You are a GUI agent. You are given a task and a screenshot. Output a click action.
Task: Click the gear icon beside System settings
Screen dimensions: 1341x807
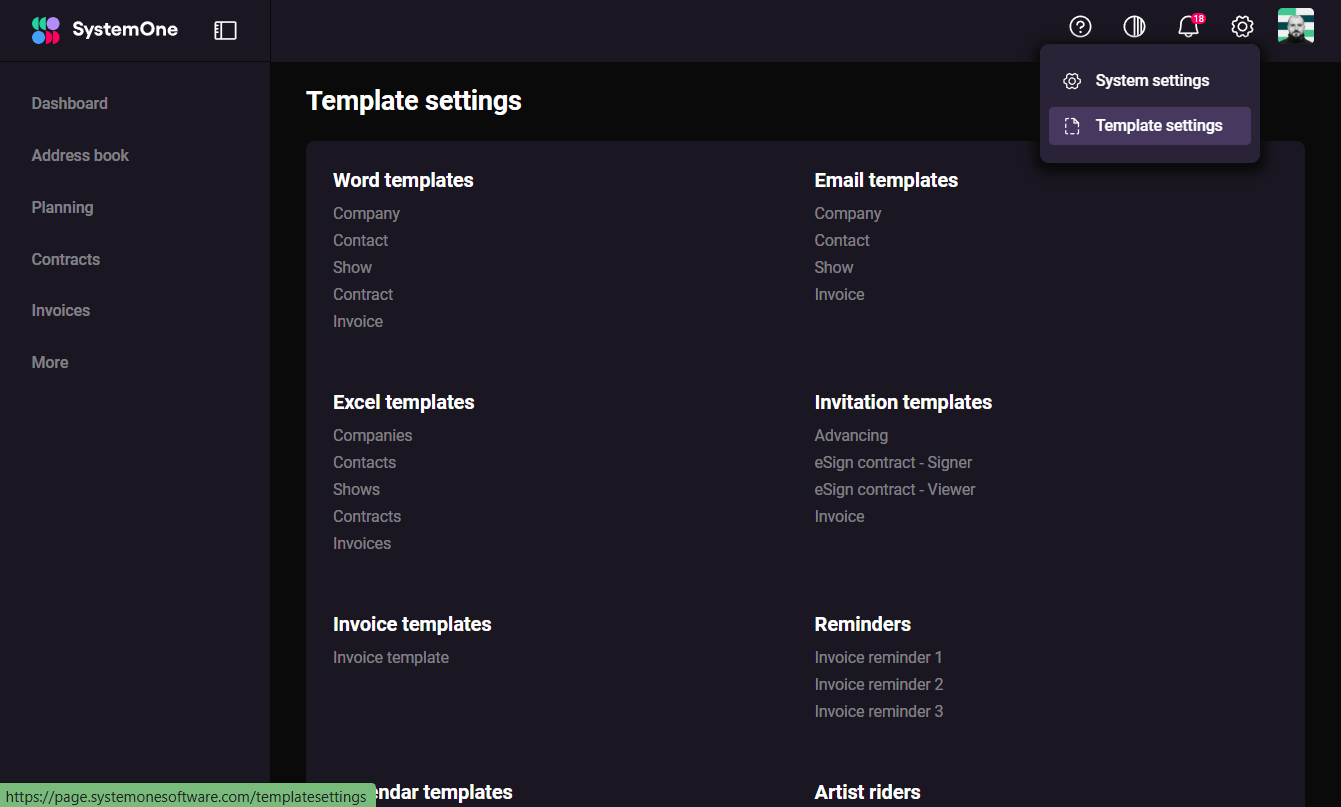tap(1072, 80)
